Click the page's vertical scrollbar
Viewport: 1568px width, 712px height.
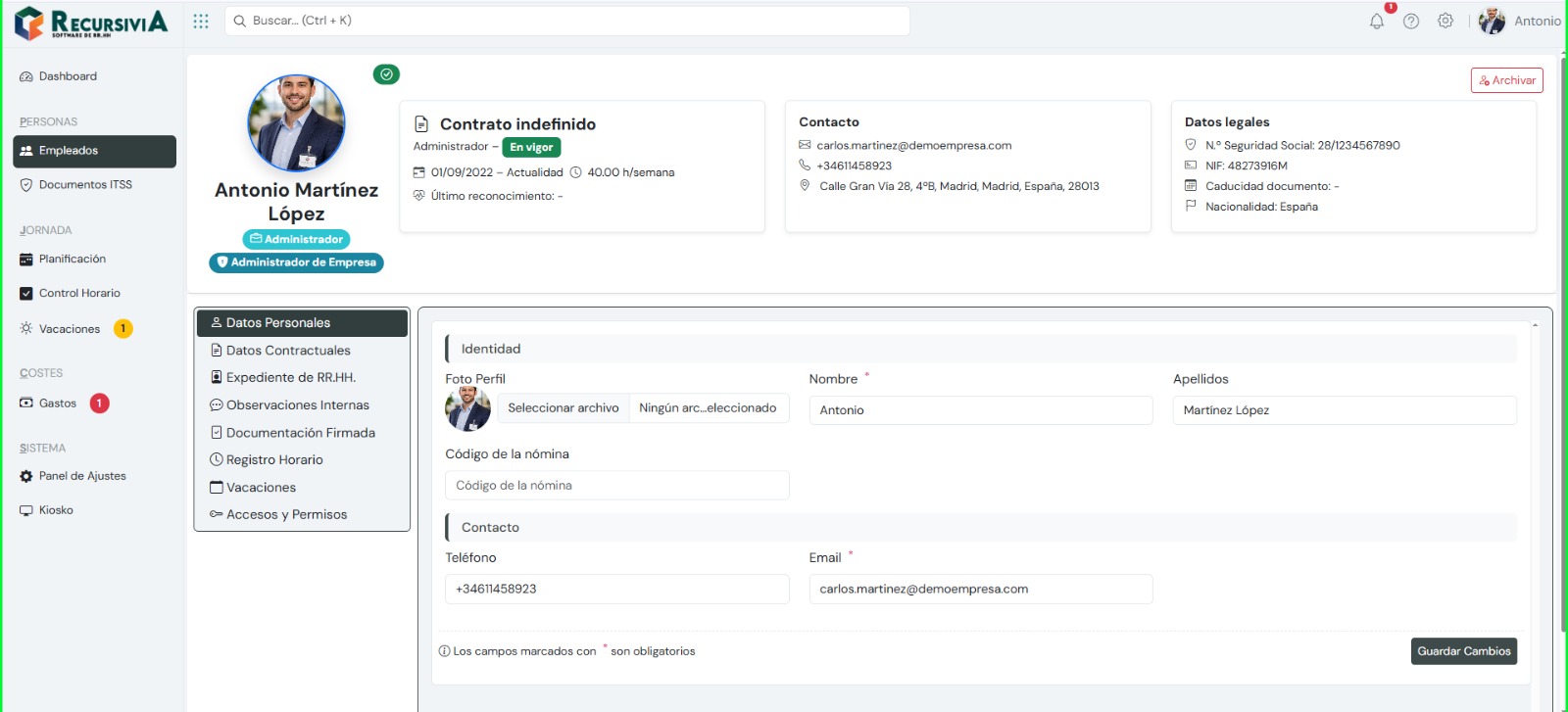coord(1561,343)
